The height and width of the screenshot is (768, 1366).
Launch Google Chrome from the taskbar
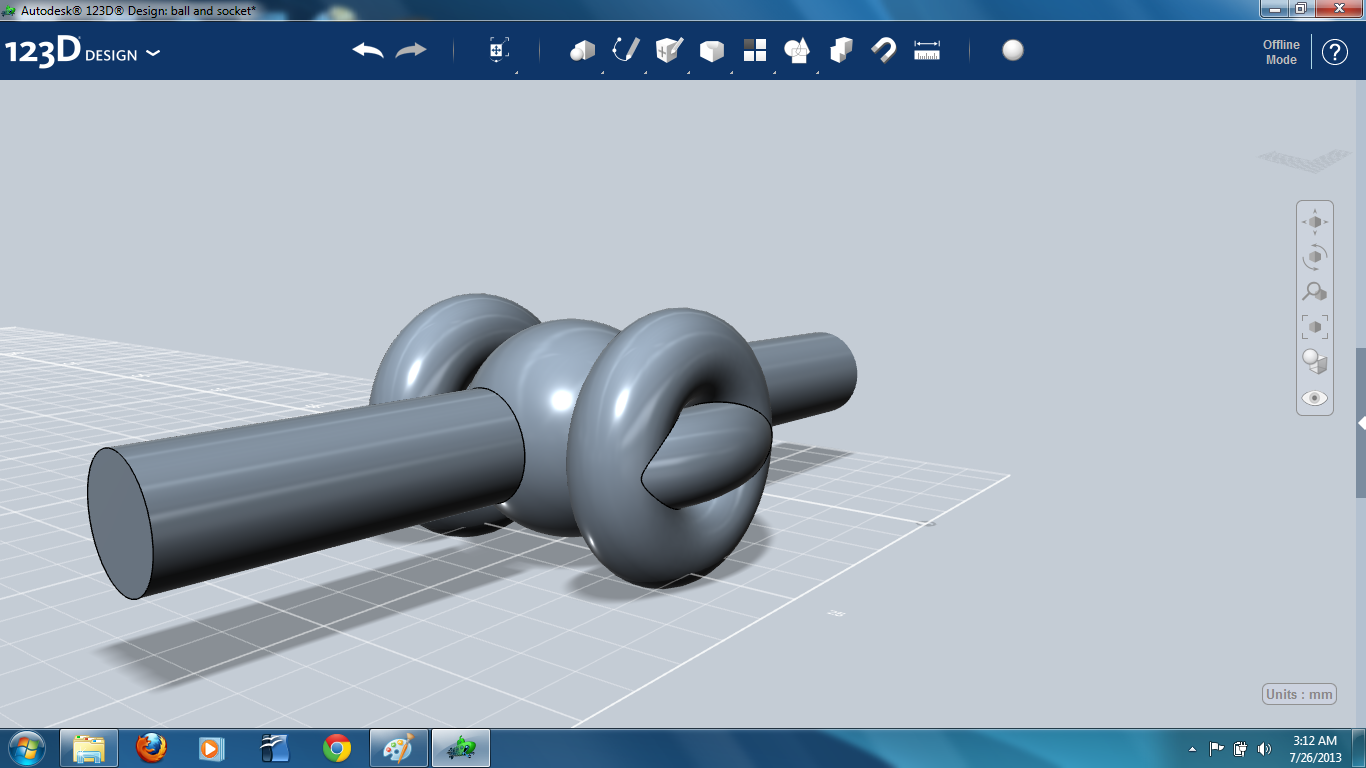[x=337, y=748]
